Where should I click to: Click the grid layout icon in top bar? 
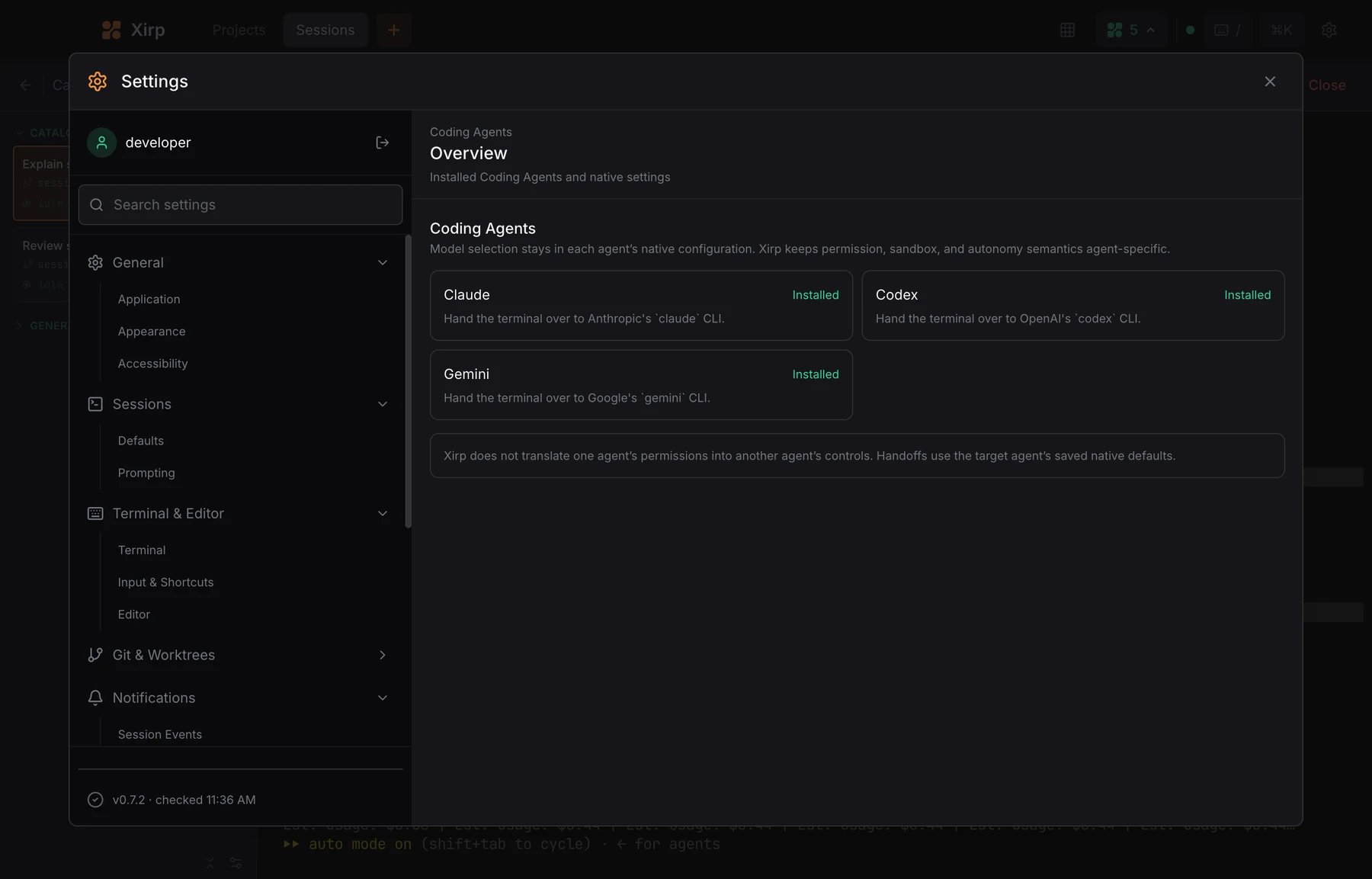click(1068, 30)
